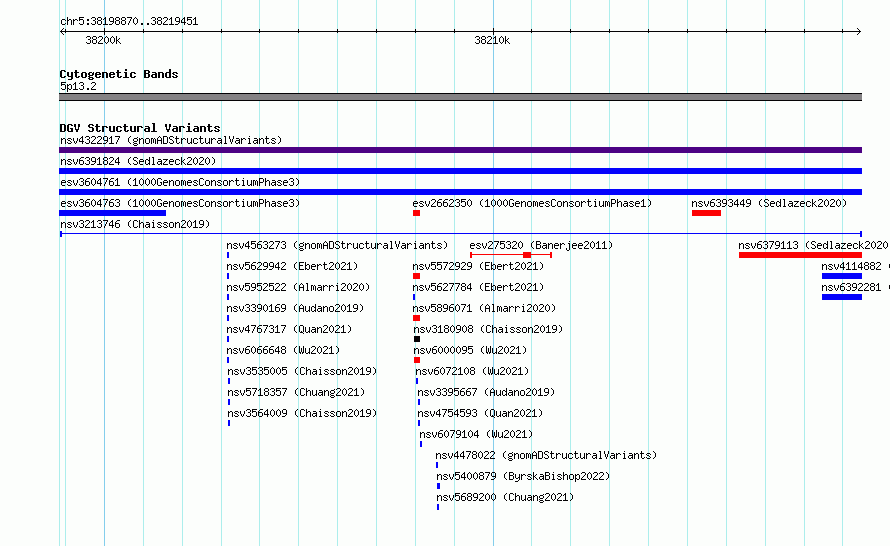Screen dimensions: 890x546
Task: Open nsv6072108 (Wu2021) label
Action: coord(472,371)
